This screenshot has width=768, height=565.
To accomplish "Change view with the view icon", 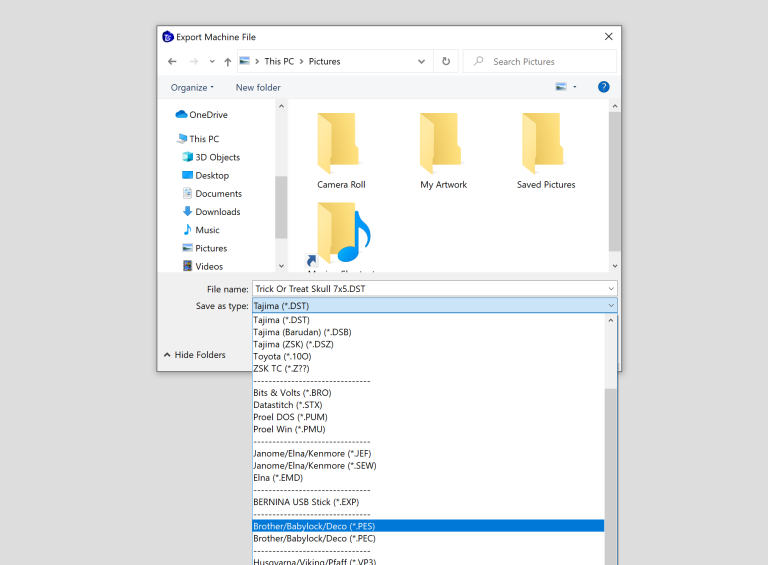I will [561, 87].
